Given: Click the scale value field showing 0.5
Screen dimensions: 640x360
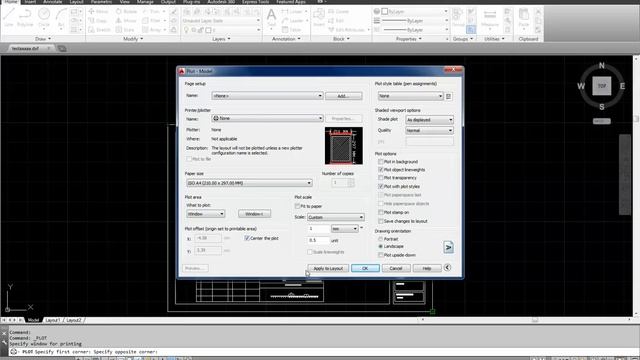Looking at the screenshot, I should pos(318,241).
